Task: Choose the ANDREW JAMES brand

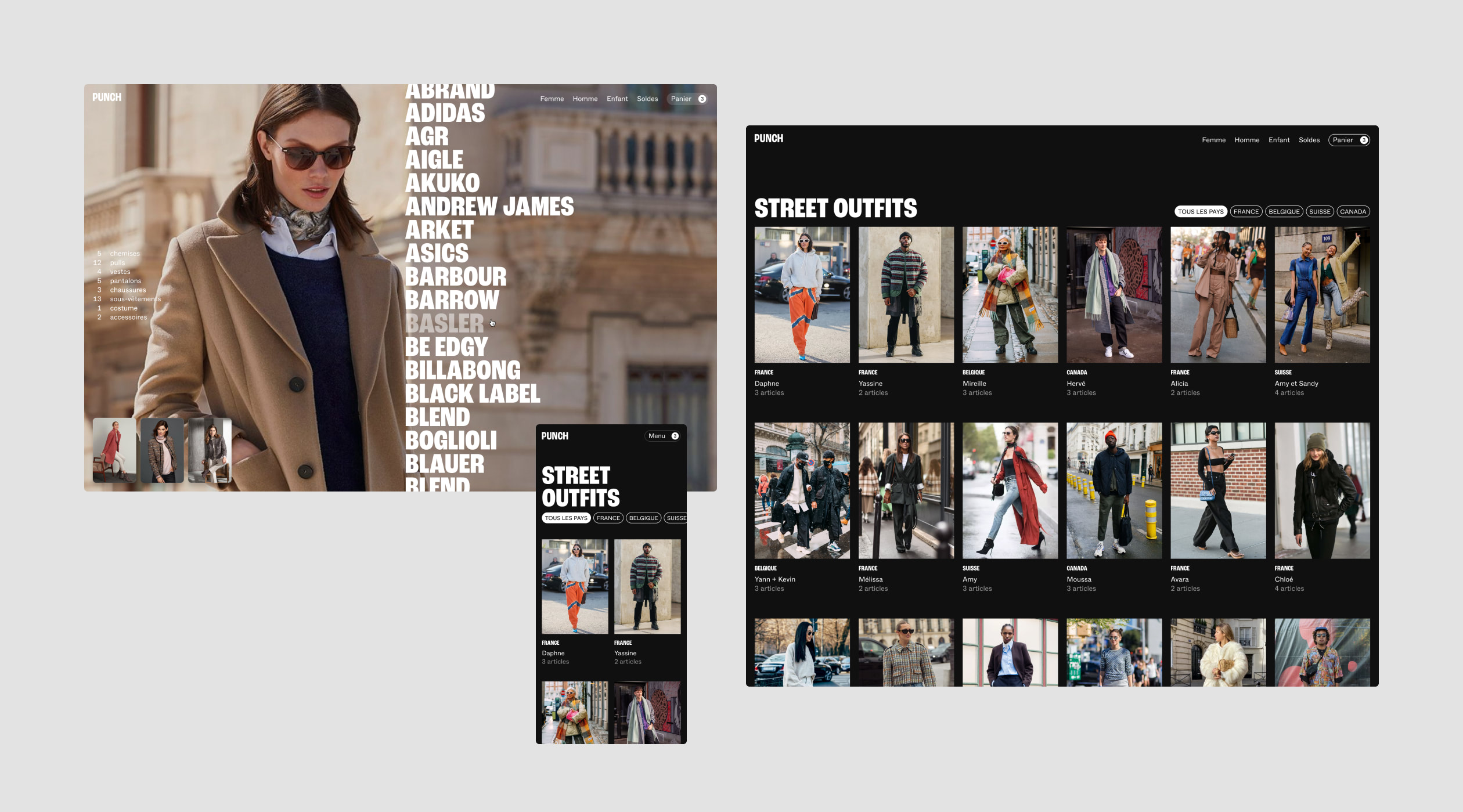Action: [489, 207]
